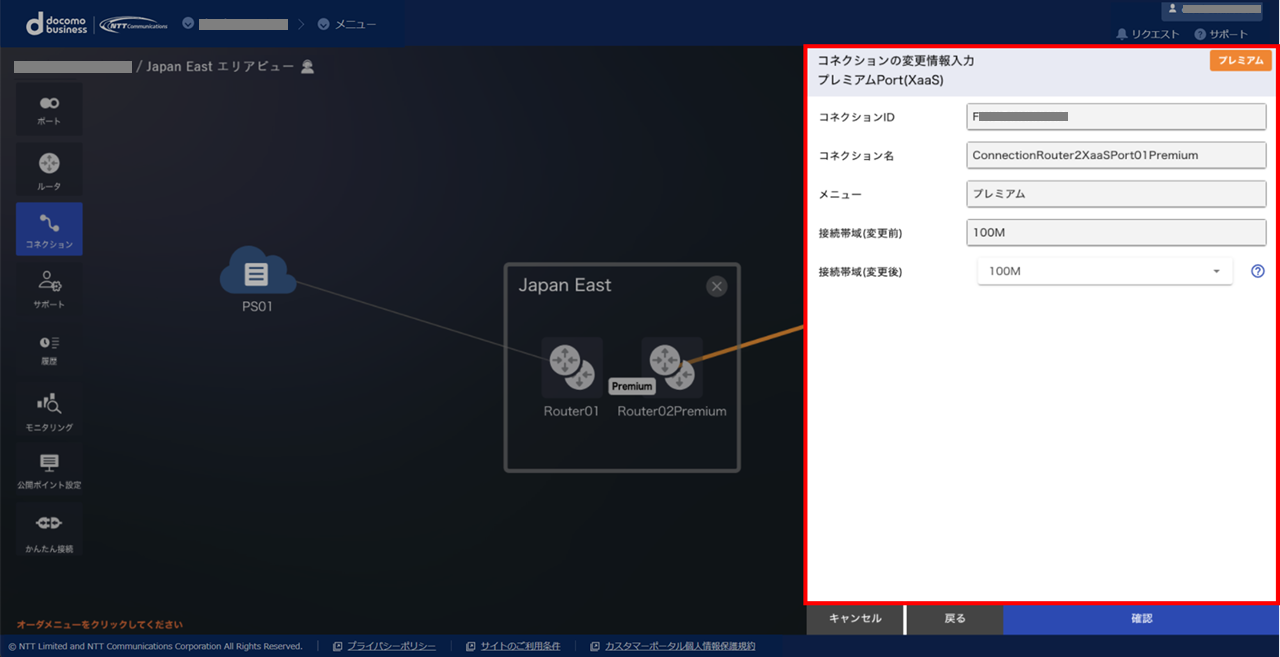The width and height of the screenshot is (1280, 657).
Task: Close the Japan East area box
Action: point(716,286)
